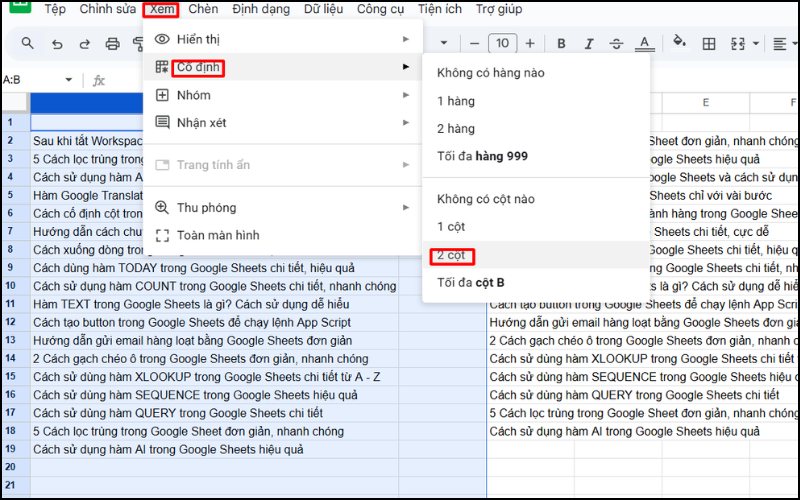Screen dimensions: 800x500
Task: Open font size area dropdown arrow left of minus
Action: (444, 43)
